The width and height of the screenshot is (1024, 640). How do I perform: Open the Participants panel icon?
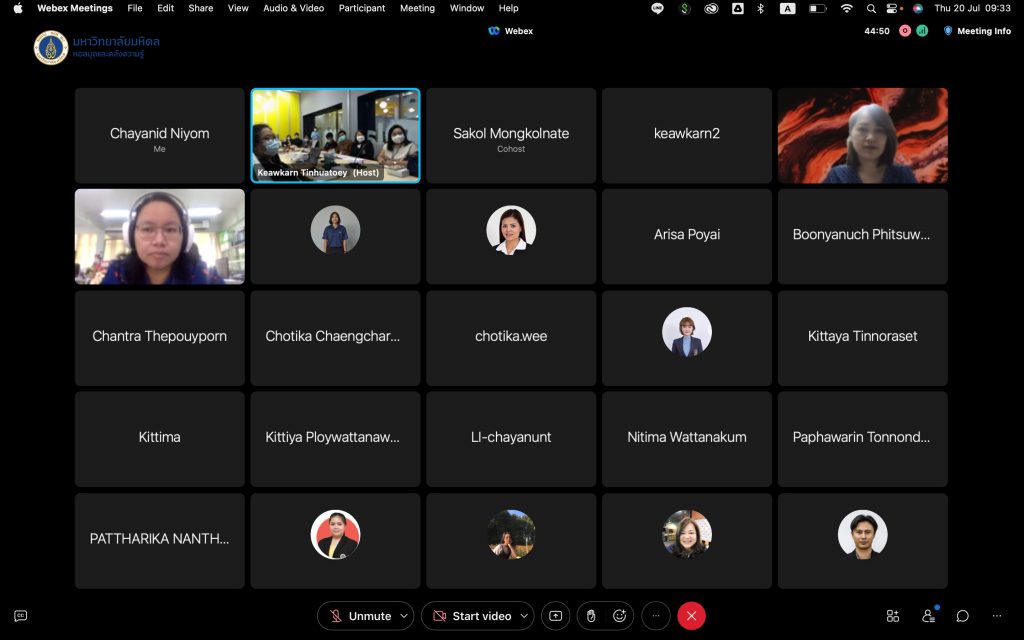pos(928,616)
